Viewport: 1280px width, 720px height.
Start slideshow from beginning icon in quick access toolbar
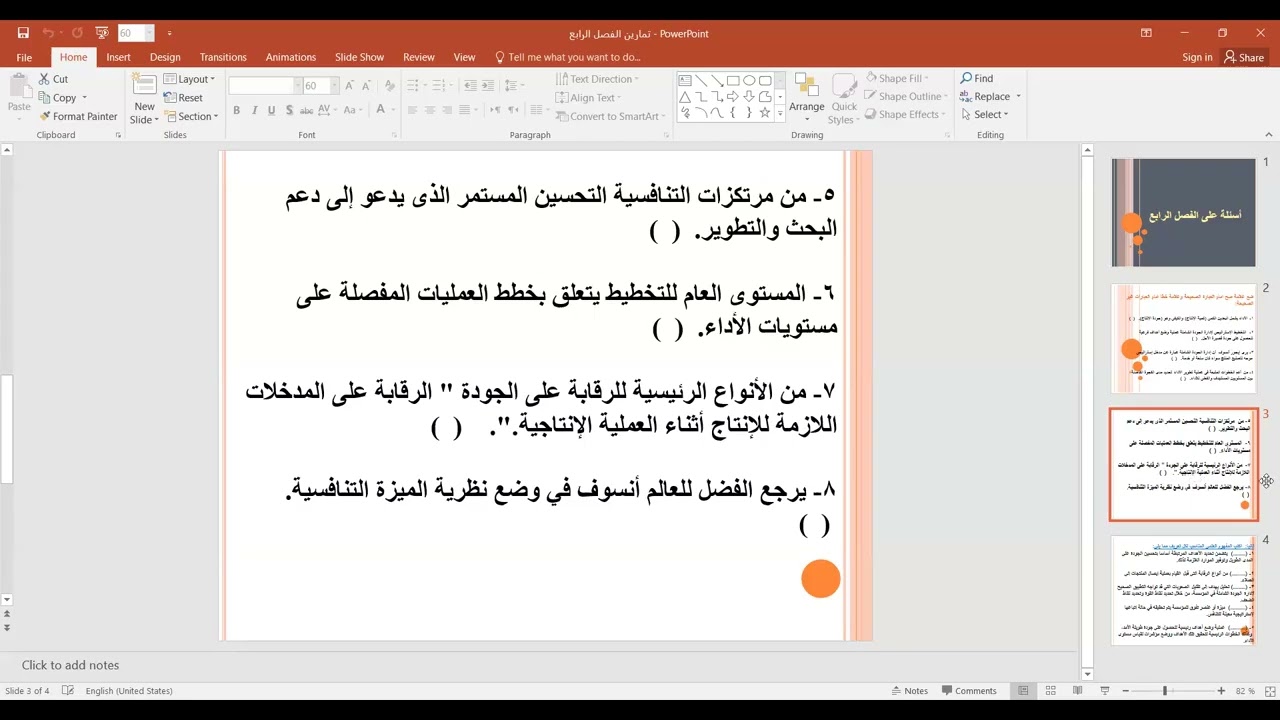(102, 33)
